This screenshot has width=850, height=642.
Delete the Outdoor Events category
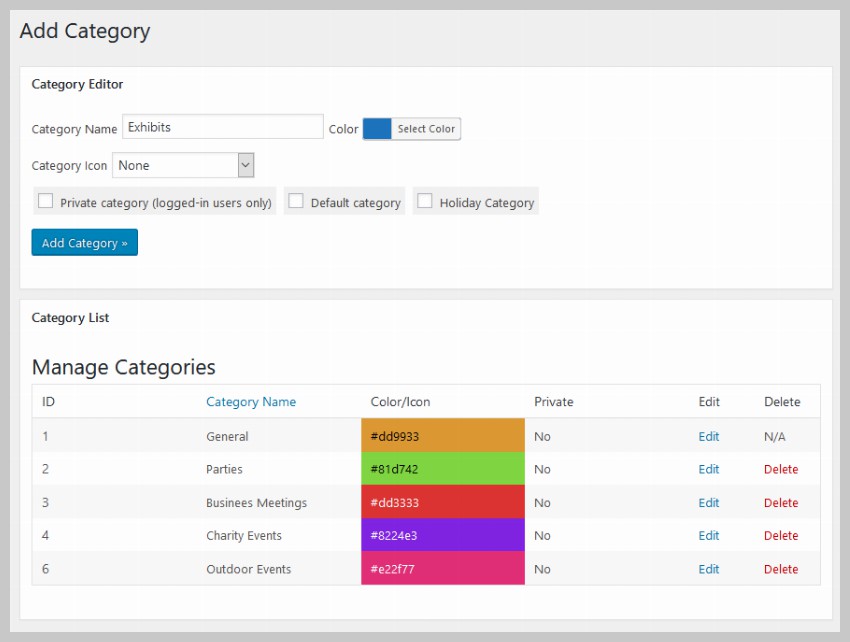pyautogui.click(x=781, y=569)
